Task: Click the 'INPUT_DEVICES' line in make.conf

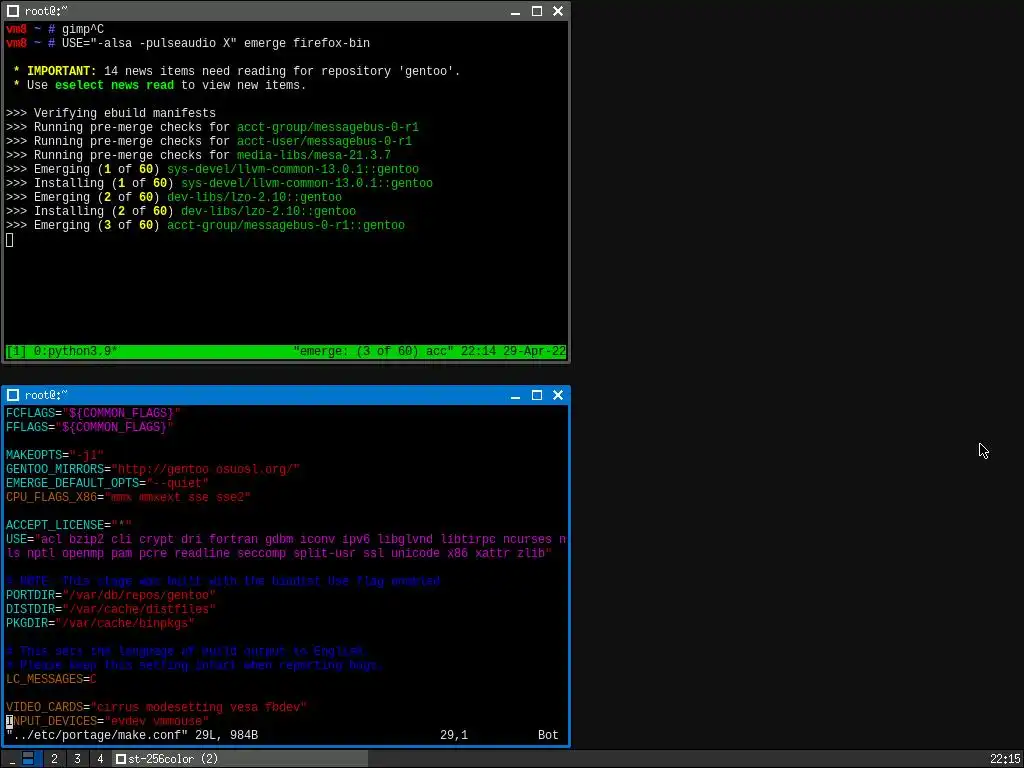Action: click(x=108, y=722)
